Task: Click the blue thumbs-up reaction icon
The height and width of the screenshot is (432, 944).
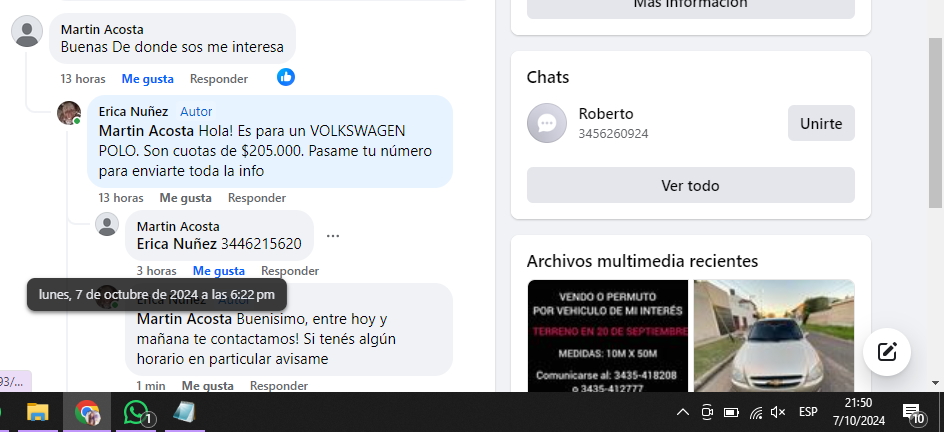Action: click(286, 77)
